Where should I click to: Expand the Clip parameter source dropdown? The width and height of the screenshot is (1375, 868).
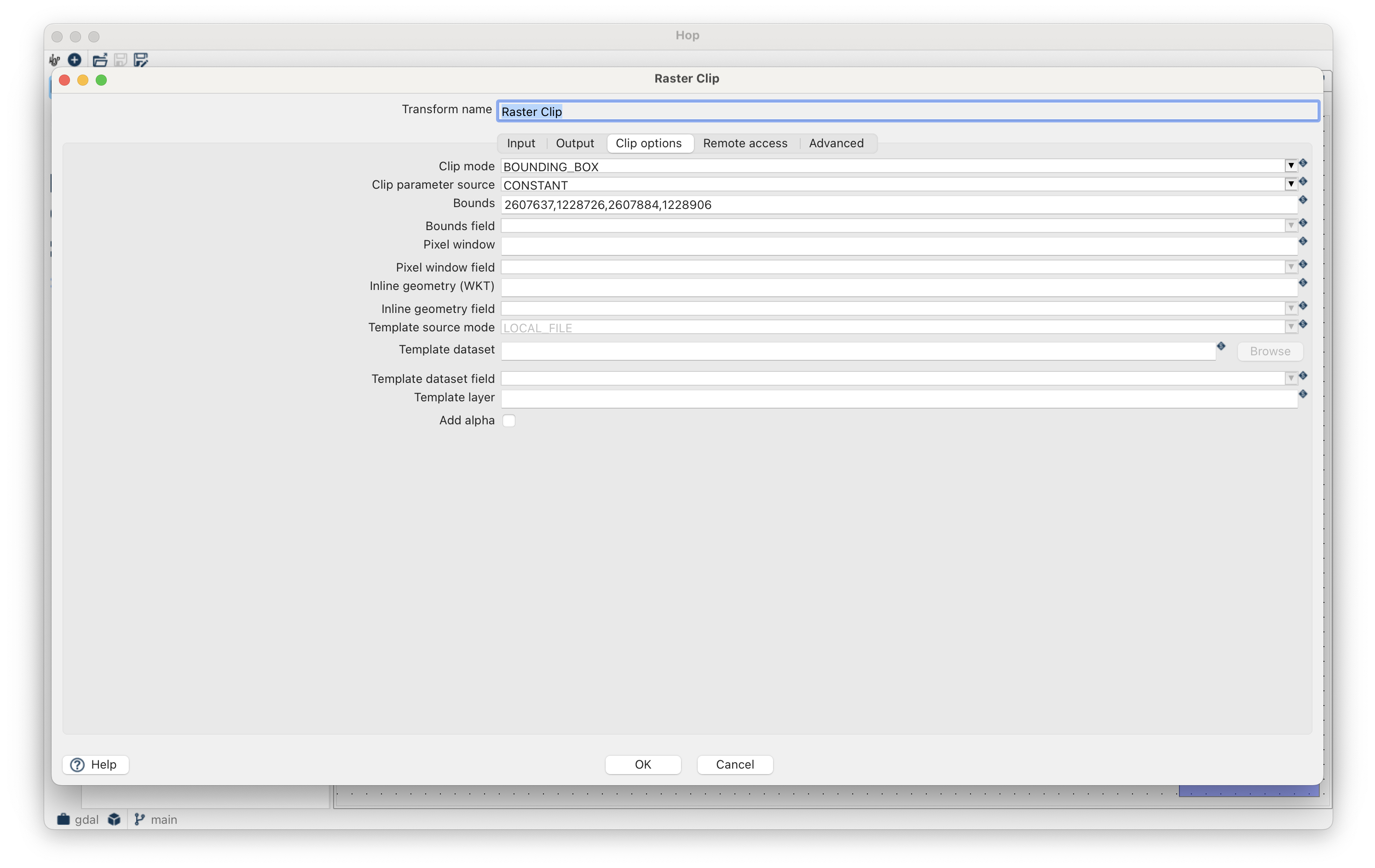coord(1290,184)
